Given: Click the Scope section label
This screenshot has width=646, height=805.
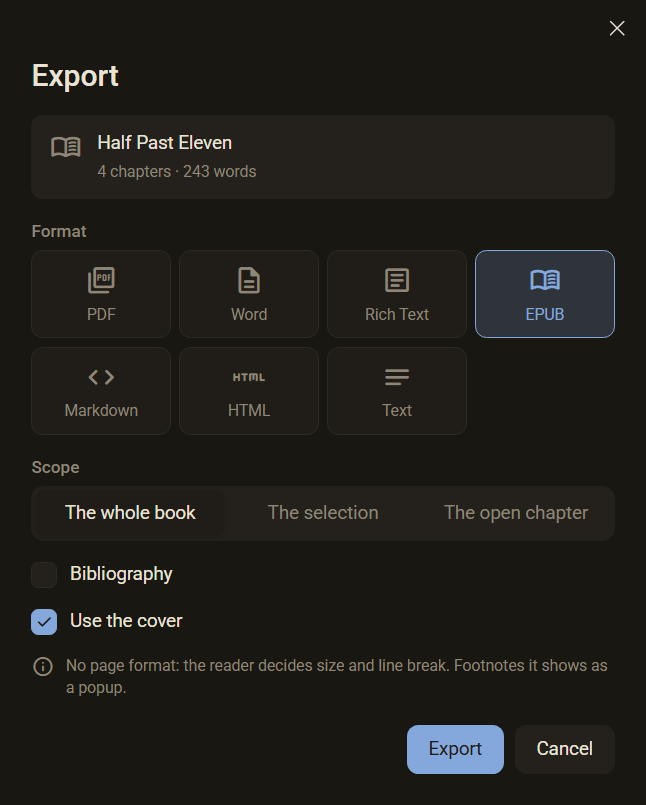Looking at the screenshot, I should [x=55, y=468].
